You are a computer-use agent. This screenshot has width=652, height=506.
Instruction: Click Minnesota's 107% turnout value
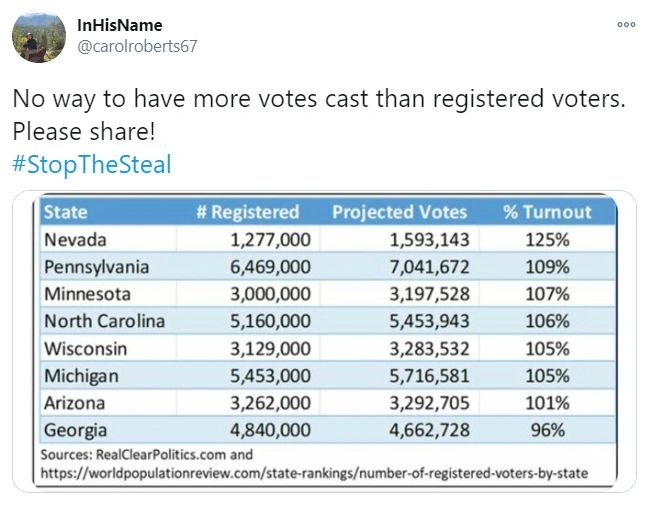[x=547, y=294]
